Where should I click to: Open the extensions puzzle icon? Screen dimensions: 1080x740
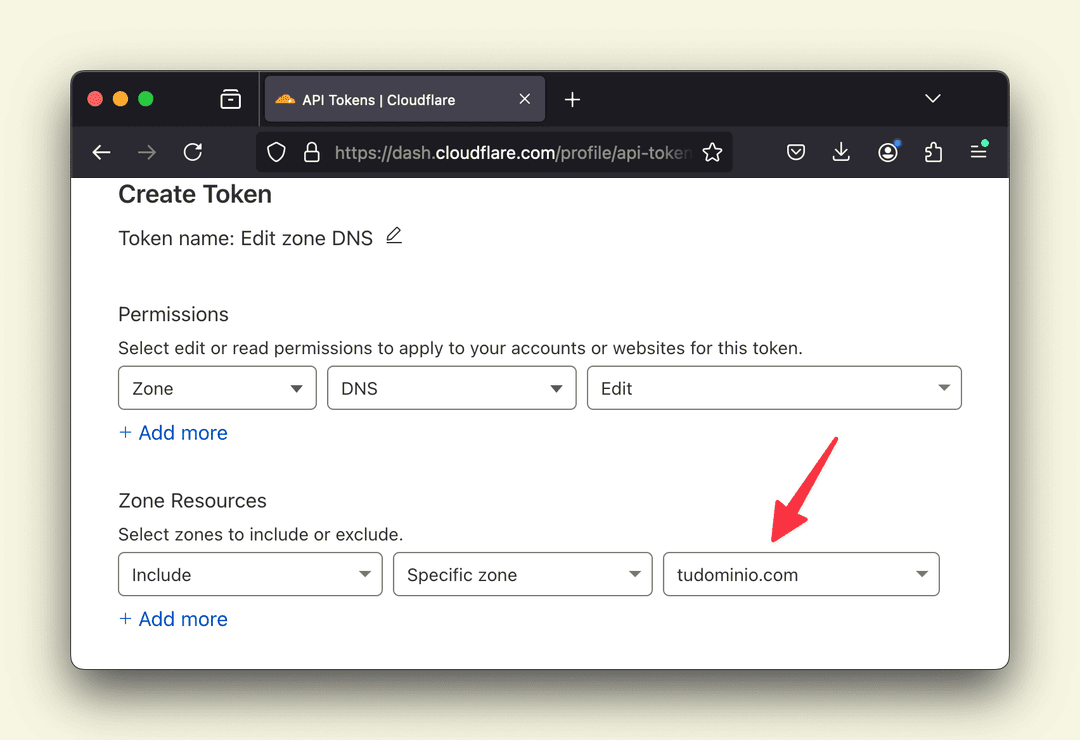pyautogui.click(x=933, y=152)
